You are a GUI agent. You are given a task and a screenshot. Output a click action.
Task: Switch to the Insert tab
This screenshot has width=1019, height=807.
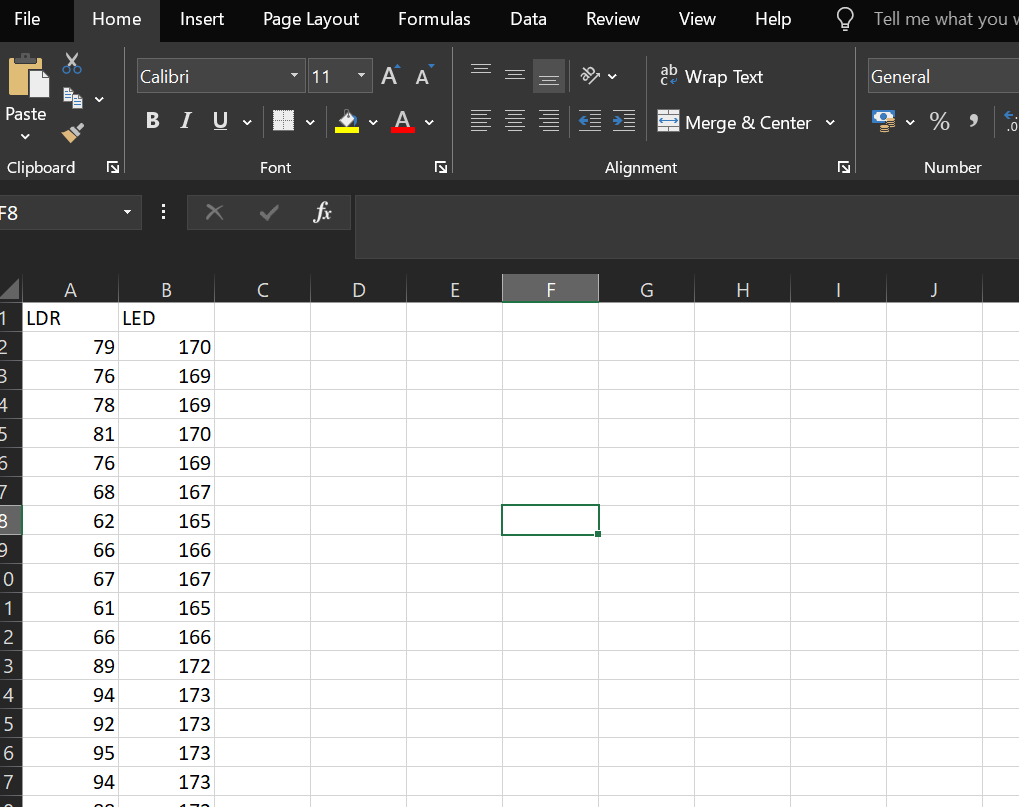click(x=202, y=19)
